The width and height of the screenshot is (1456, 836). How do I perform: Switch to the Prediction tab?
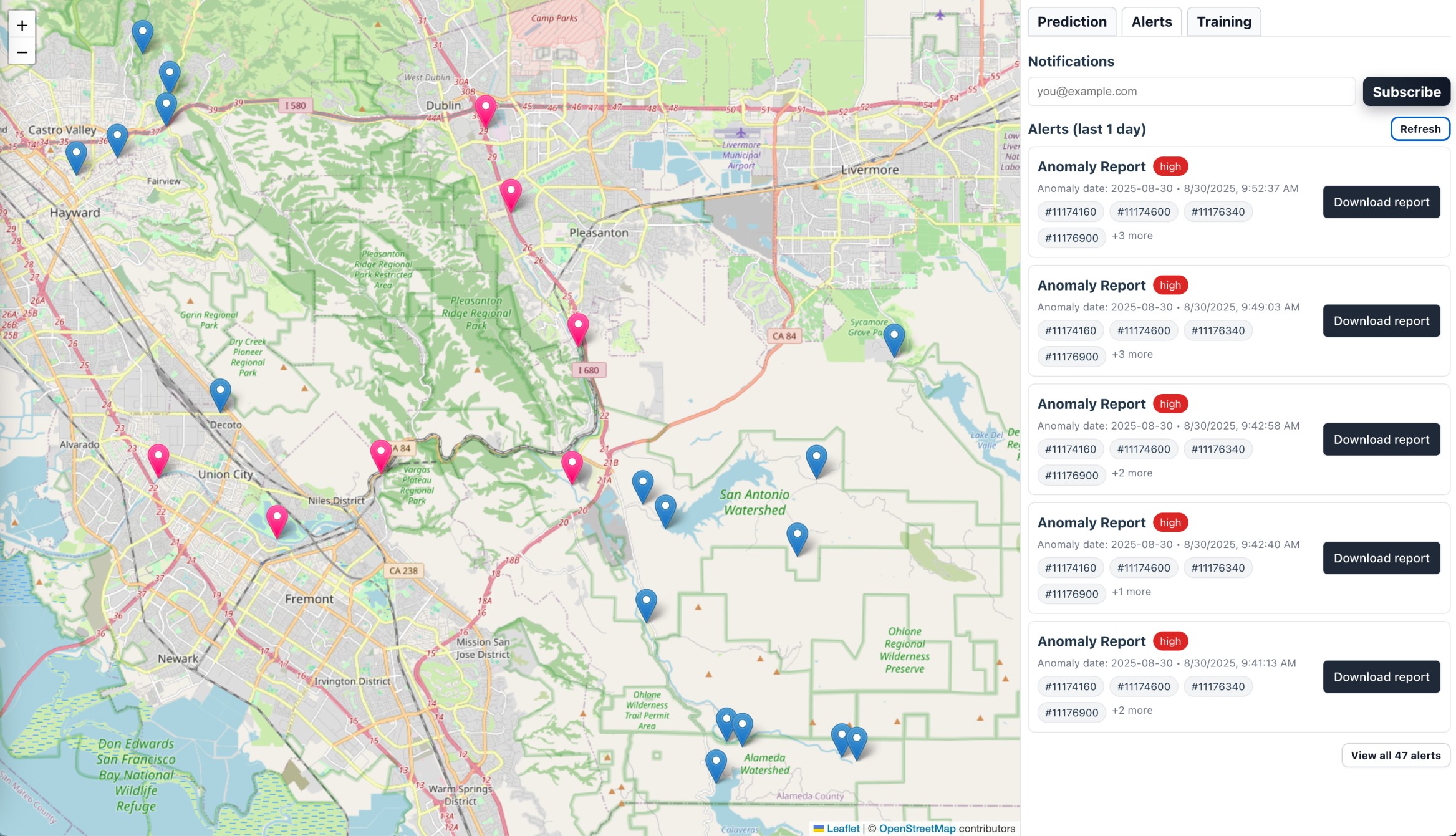click(x=1071, y=22)
